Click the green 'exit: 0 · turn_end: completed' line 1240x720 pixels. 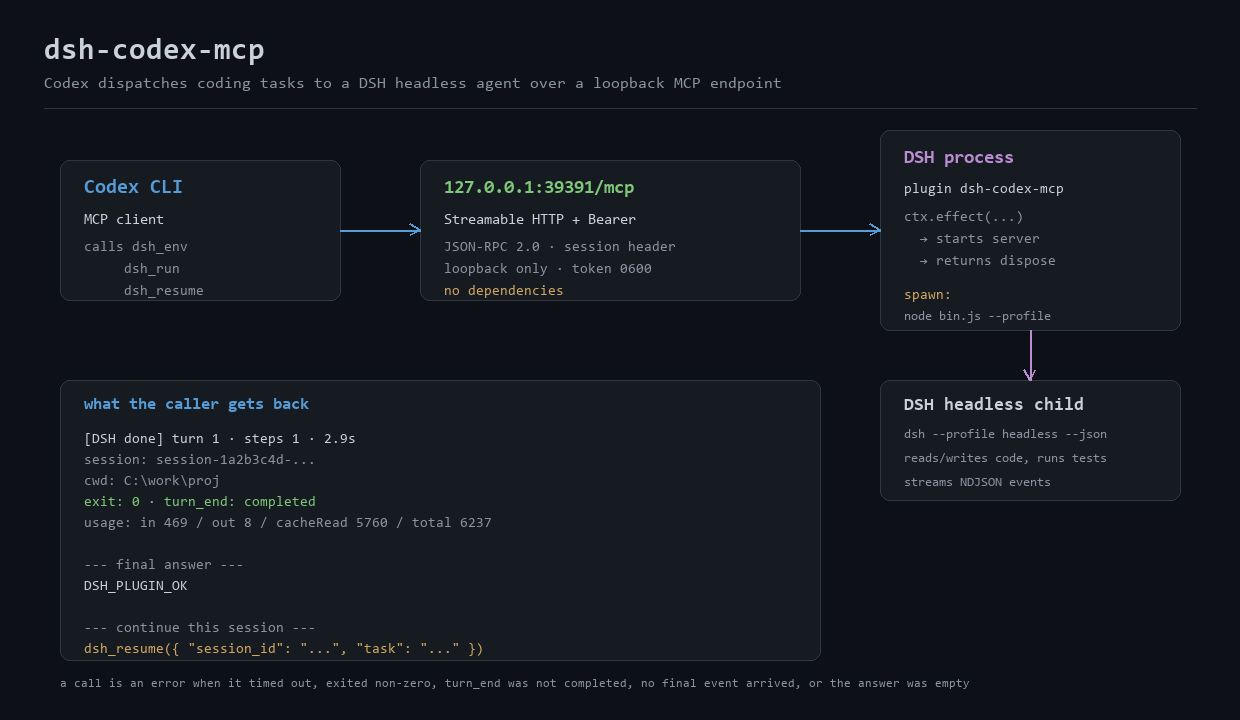tap(200, 502)
